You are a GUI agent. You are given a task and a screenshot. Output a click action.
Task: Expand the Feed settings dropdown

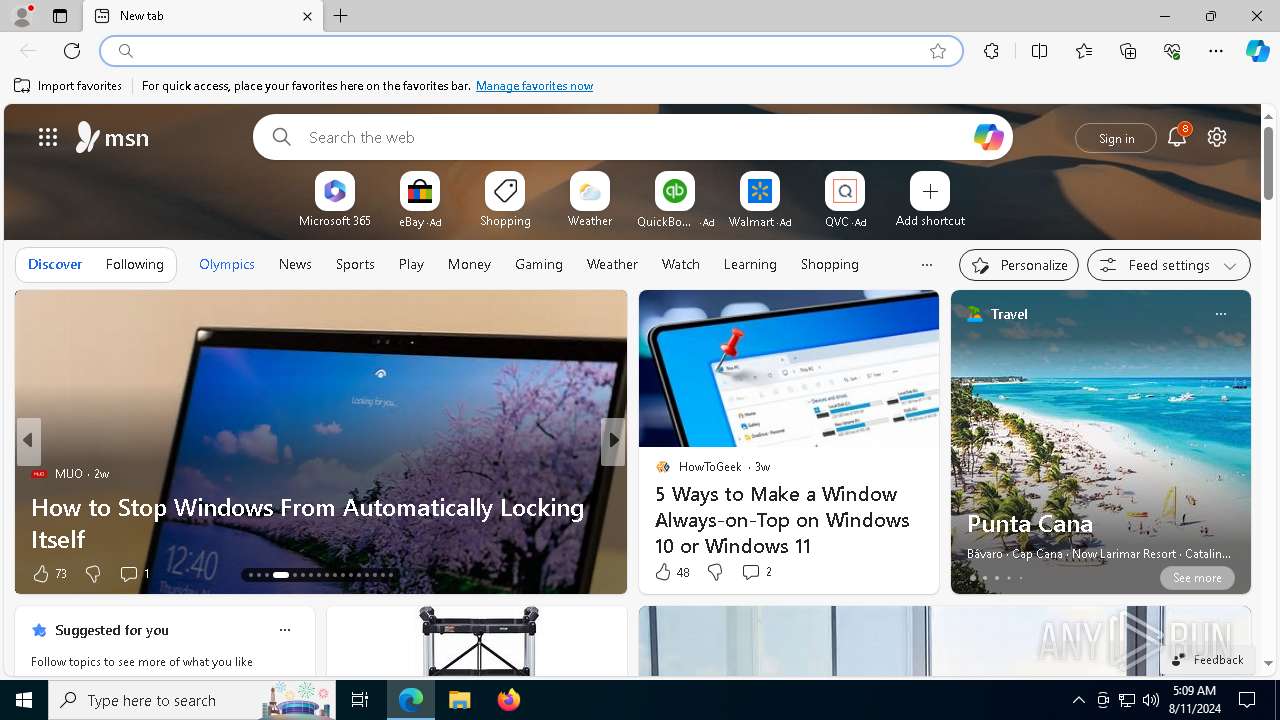[1169, 265]
